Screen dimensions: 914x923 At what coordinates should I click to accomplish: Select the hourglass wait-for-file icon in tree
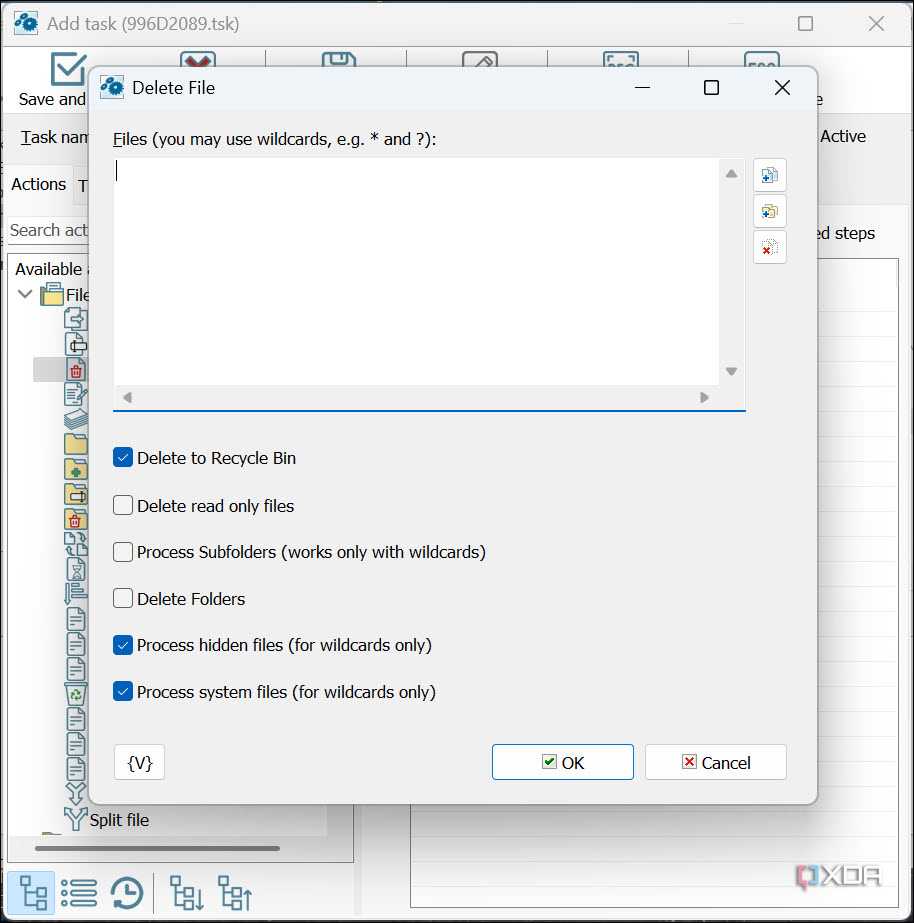tap(75, 569)
